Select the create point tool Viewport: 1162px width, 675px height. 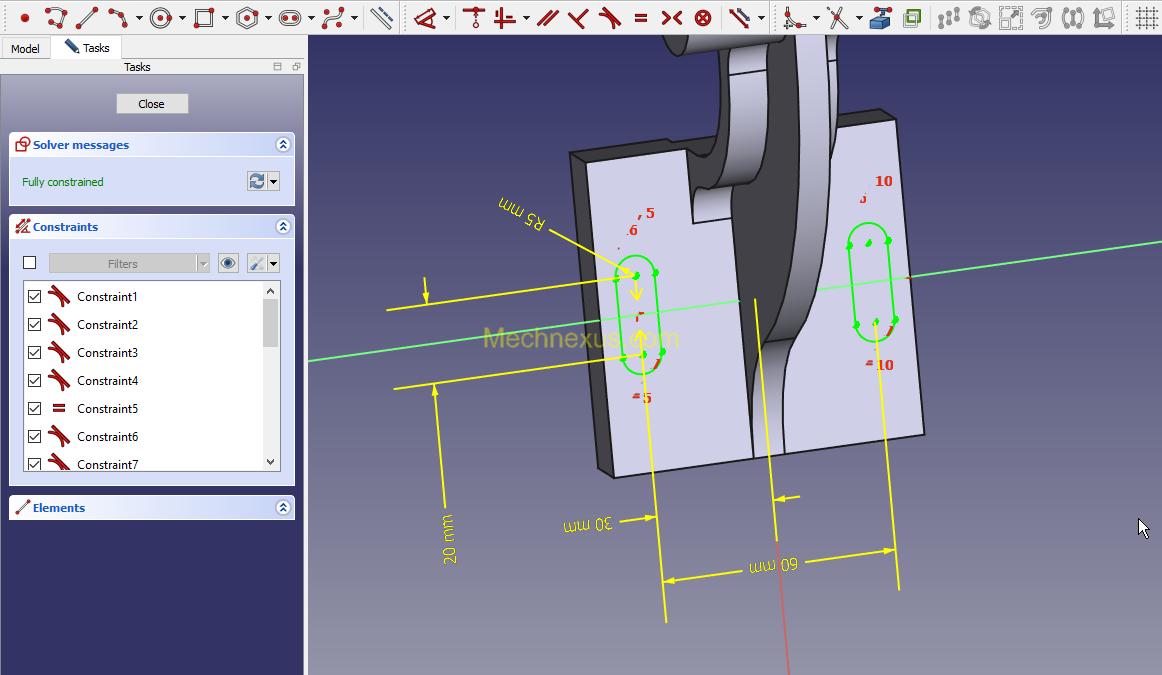point(24,17)
